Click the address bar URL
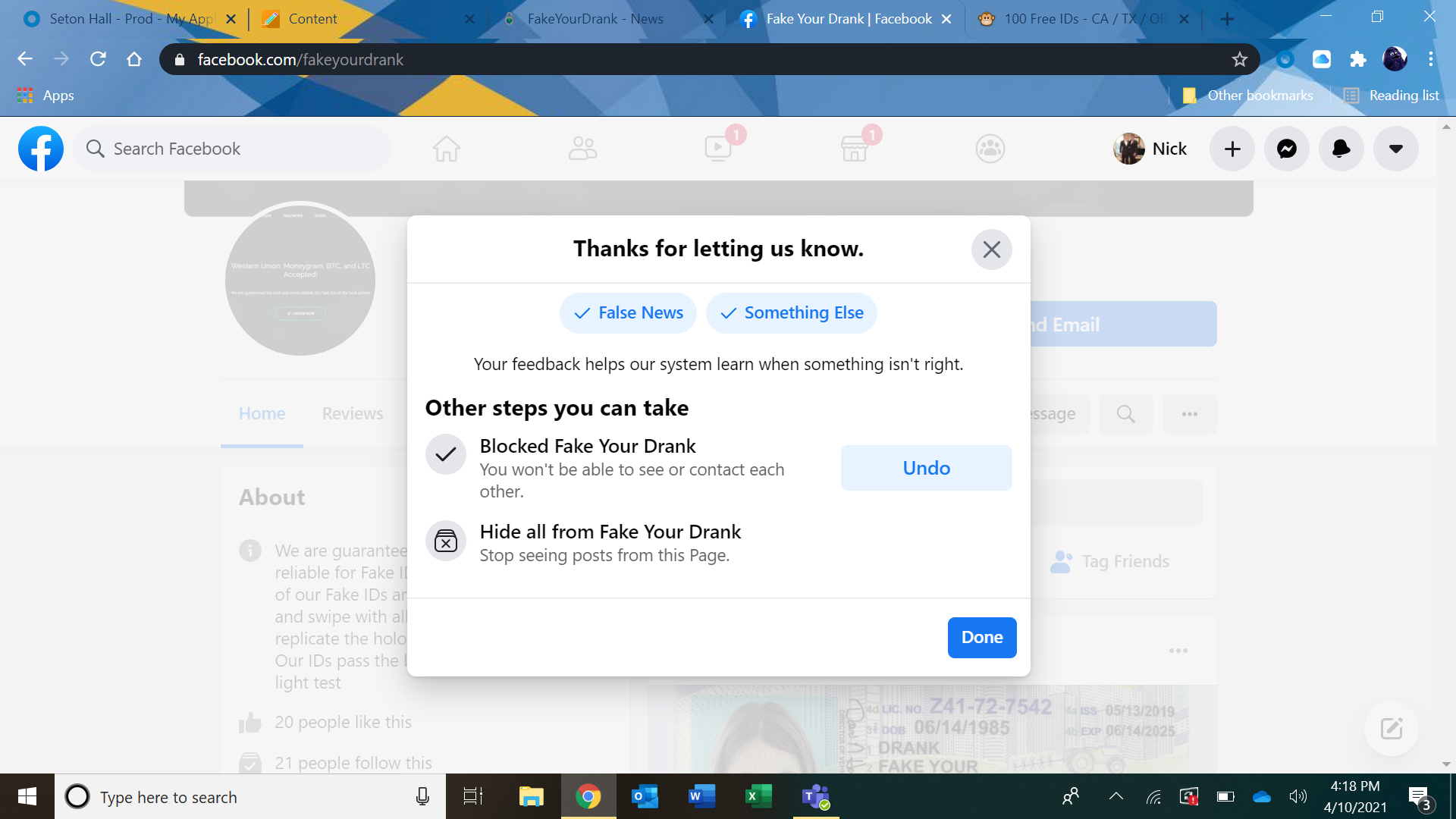Image resolution: width=1456 pixels, height=819 pixels. 300,60
